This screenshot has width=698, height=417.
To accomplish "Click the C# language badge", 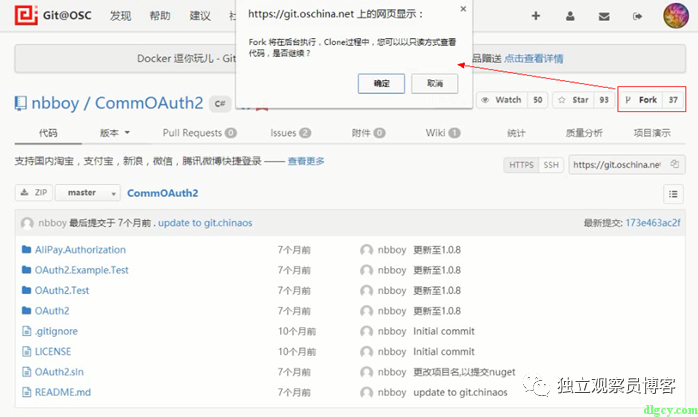I will [220, 104].
